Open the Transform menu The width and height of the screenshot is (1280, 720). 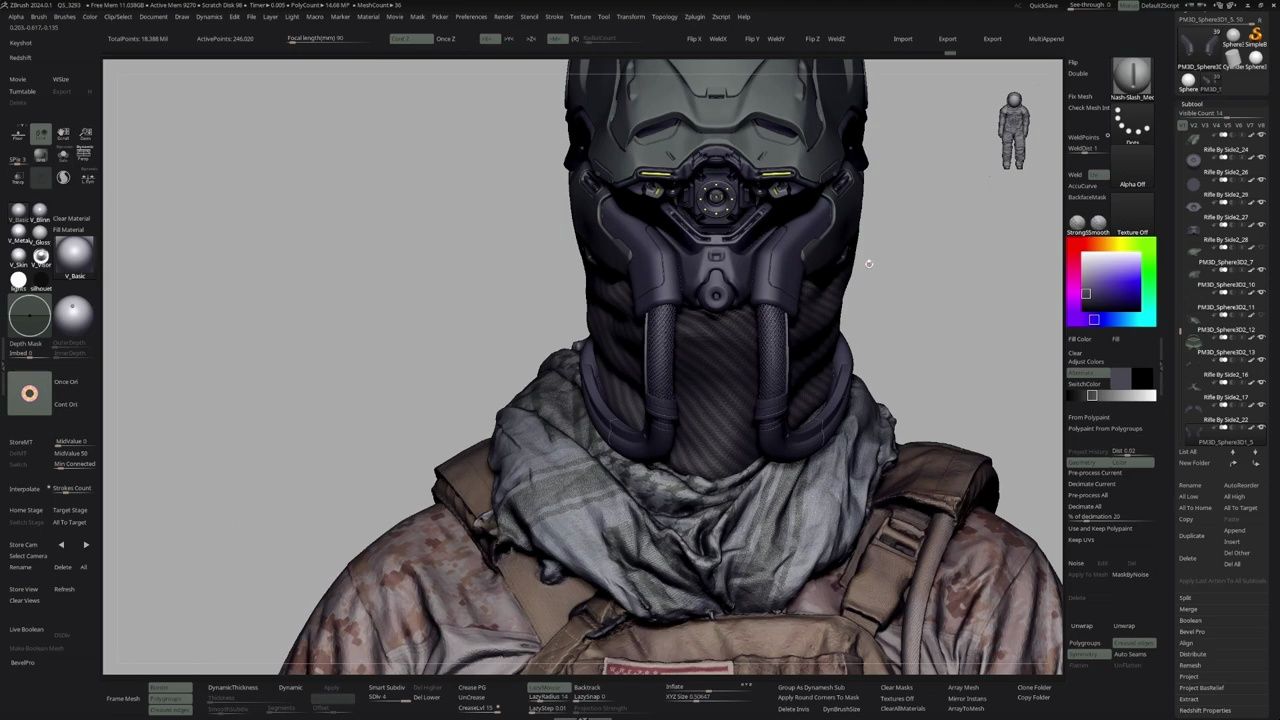[x=630, y=17]
